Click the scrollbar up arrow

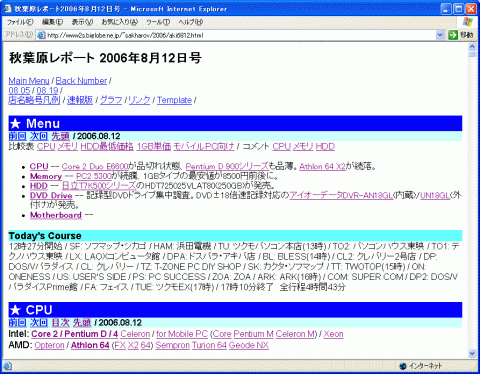click(x=472, y=47)
